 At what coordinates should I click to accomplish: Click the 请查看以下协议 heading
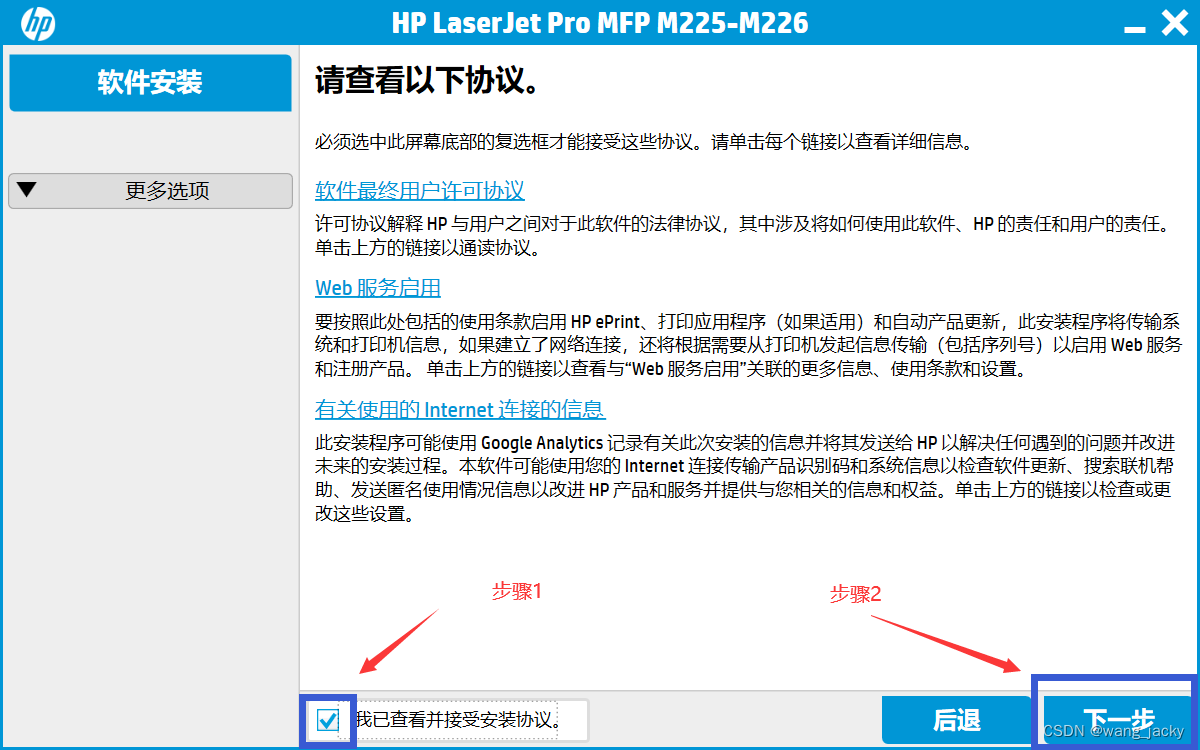tap(428, 82)
